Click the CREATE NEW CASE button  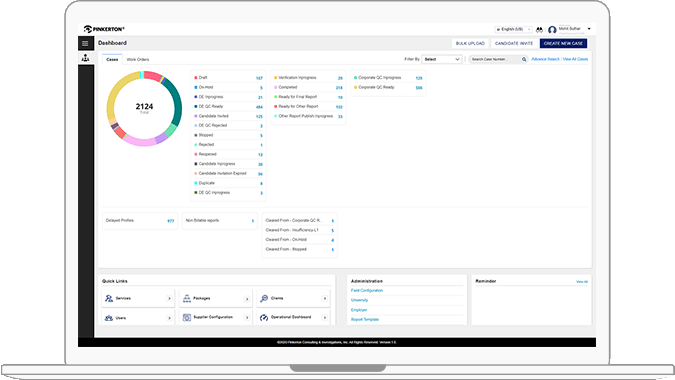(x=563, y=43)
